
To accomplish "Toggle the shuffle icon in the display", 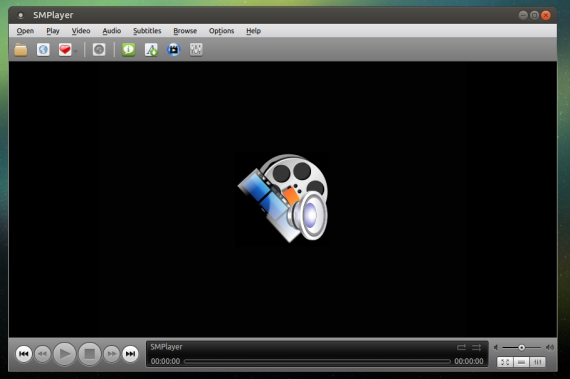I will click(476, 347).
